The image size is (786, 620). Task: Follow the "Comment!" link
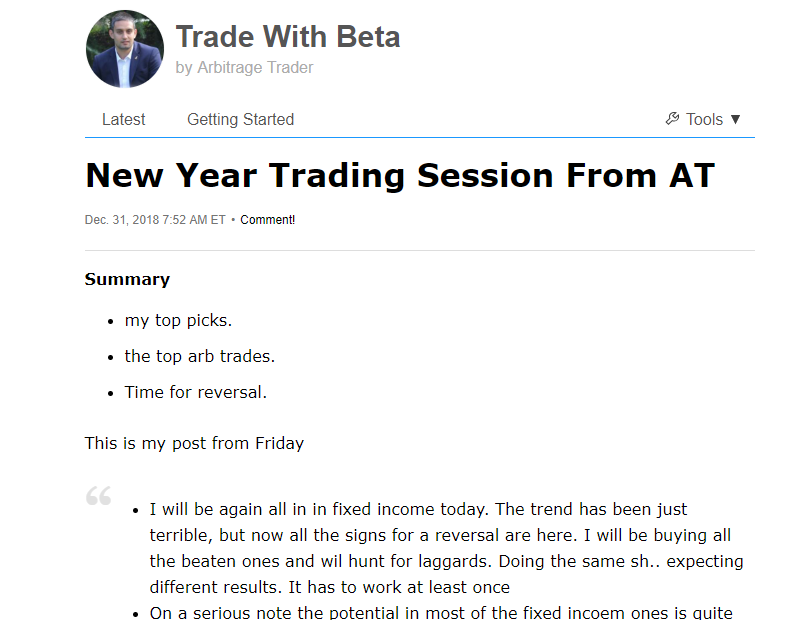pos(267,220)
